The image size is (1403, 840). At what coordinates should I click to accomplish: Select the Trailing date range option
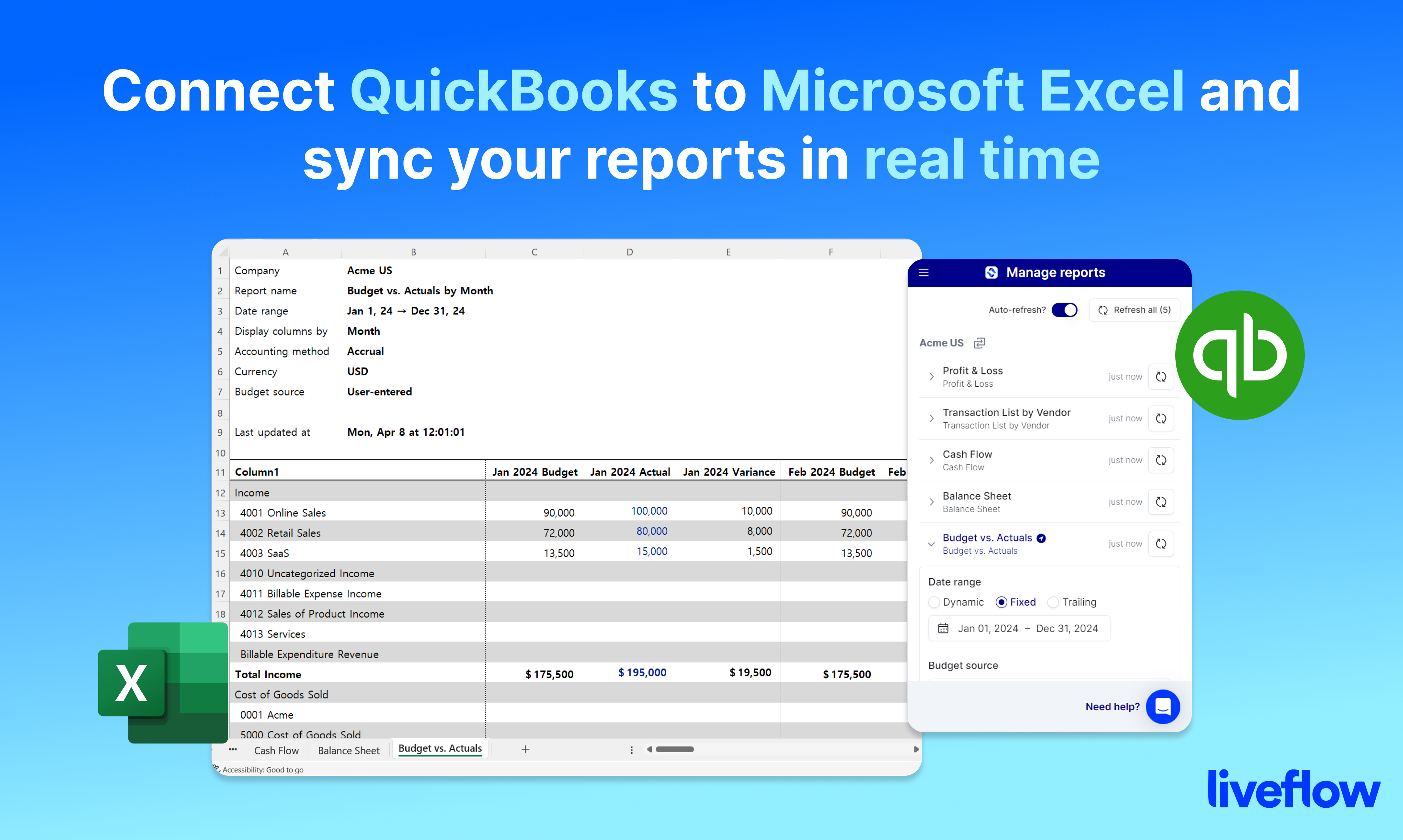[x=1053, y=602]
